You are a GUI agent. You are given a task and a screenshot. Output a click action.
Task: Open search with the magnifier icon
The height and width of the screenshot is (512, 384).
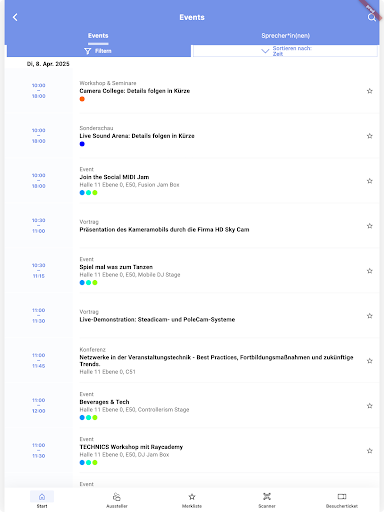click(x=371, y=17)
